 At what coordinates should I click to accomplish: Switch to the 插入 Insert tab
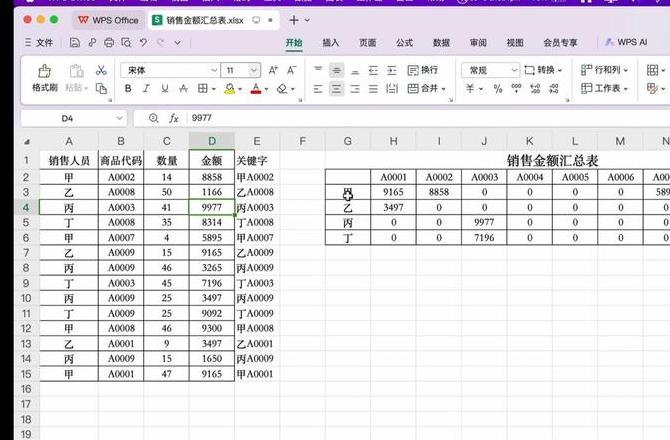coord(330,43)
